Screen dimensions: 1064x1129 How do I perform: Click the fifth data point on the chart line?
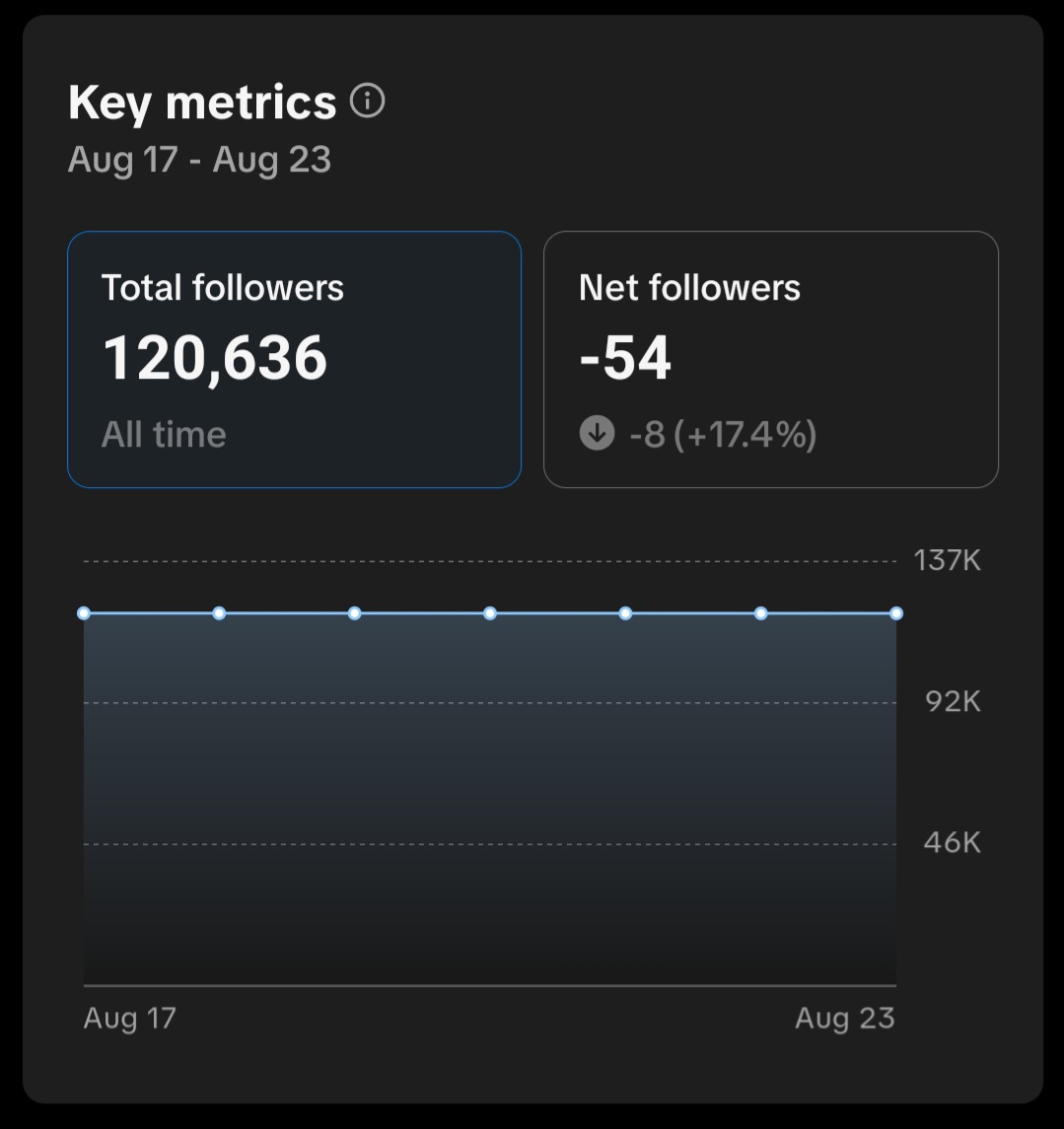tap(625, 613)
